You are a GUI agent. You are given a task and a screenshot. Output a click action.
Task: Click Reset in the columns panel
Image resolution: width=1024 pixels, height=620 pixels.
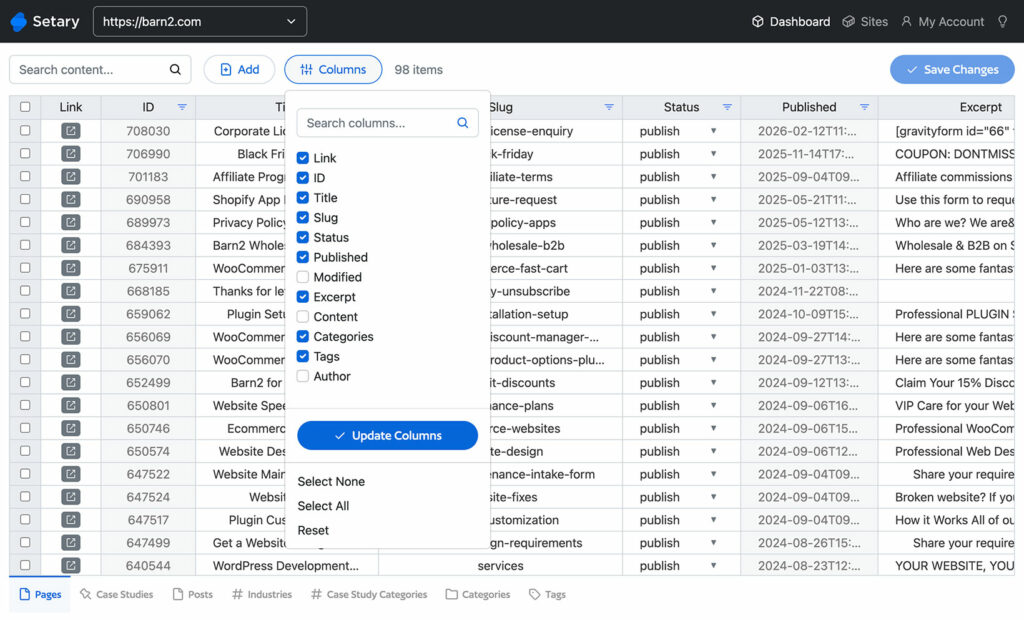pos(313,530)
